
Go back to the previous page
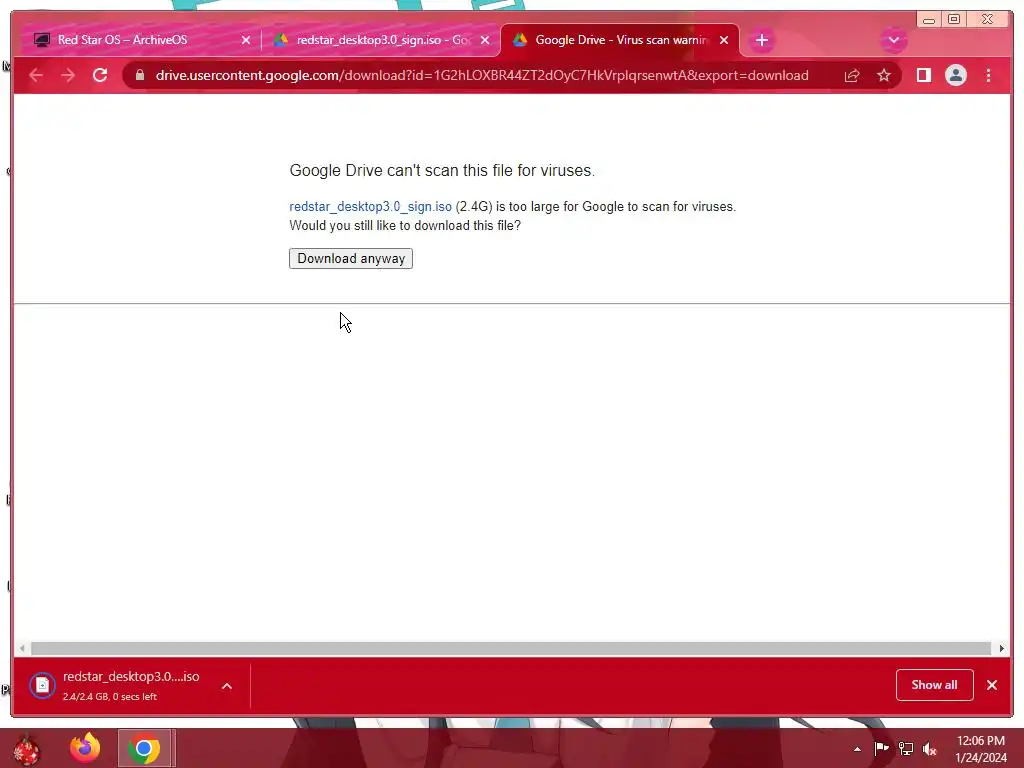coord(36,75)
